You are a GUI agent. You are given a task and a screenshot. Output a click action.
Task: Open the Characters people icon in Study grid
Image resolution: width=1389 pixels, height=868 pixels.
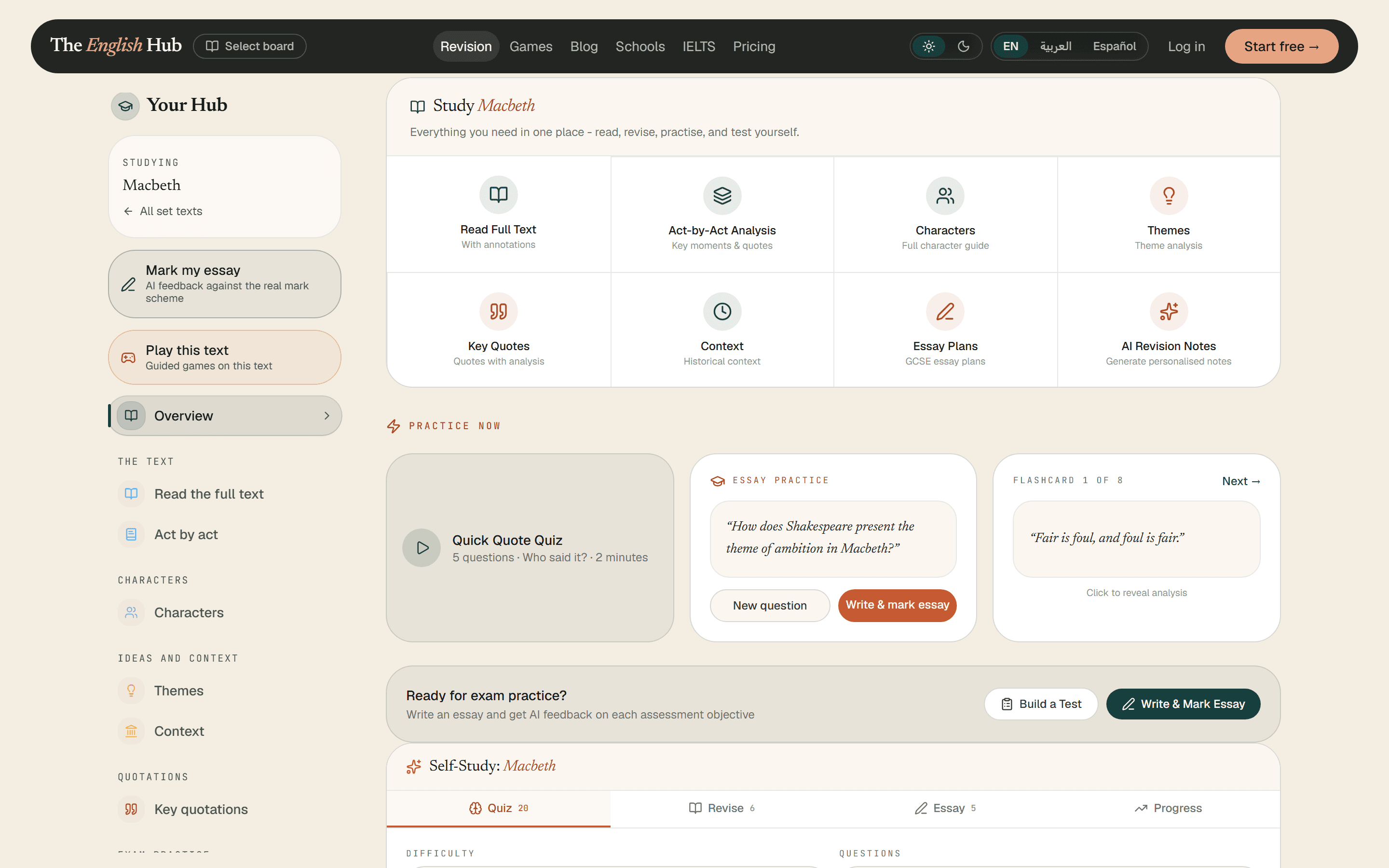(945, 196)
